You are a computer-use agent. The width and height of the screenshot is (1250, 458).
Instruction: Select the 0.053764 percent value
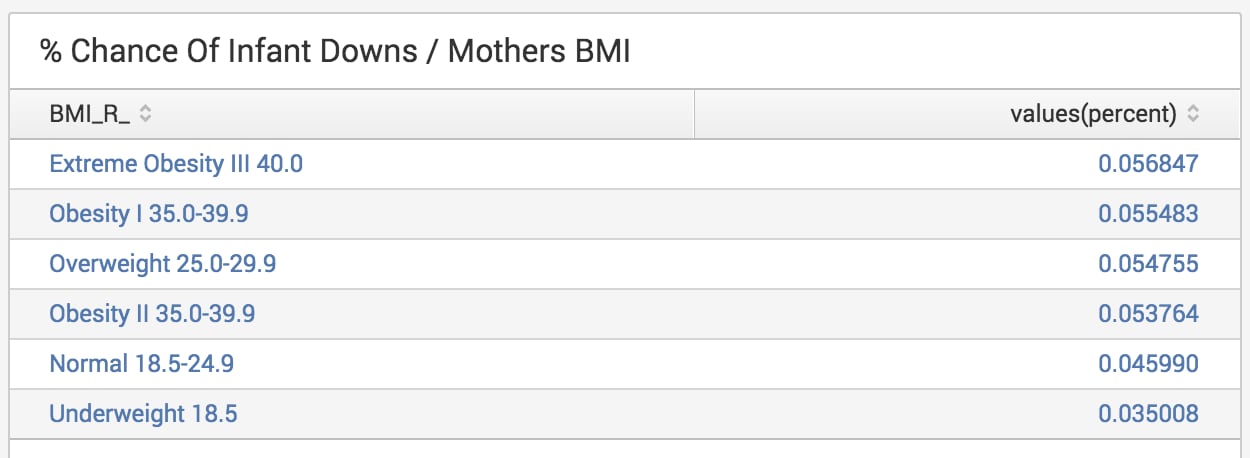1148,313
